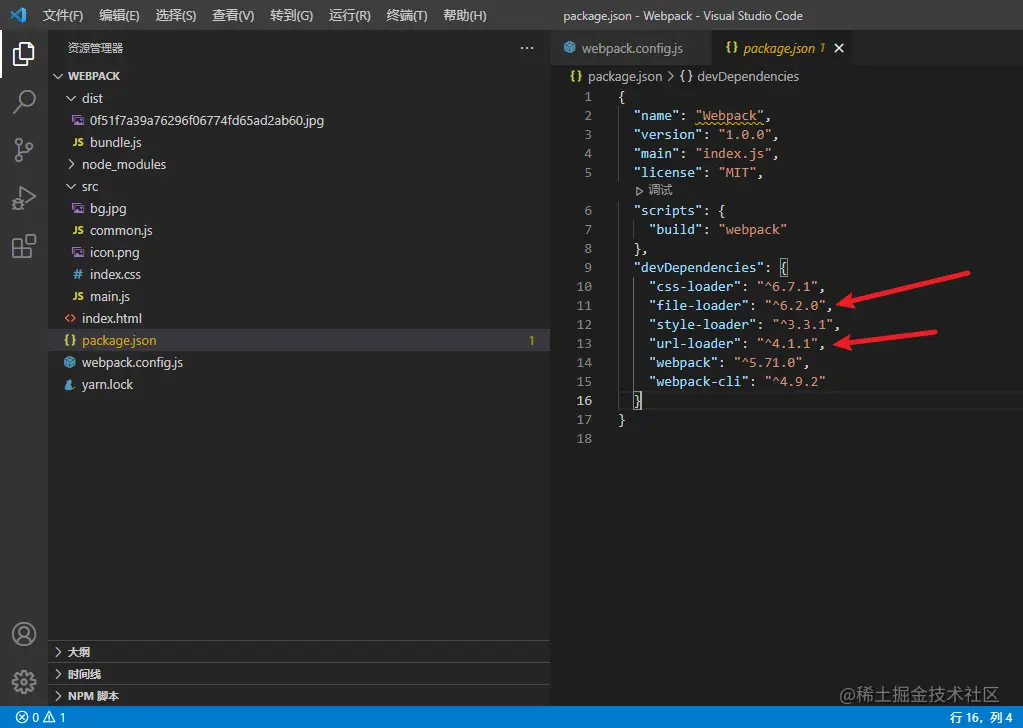Select the package.json editor tab
The width and height of the screenshot is (1023, 728).
click(783, 48)
